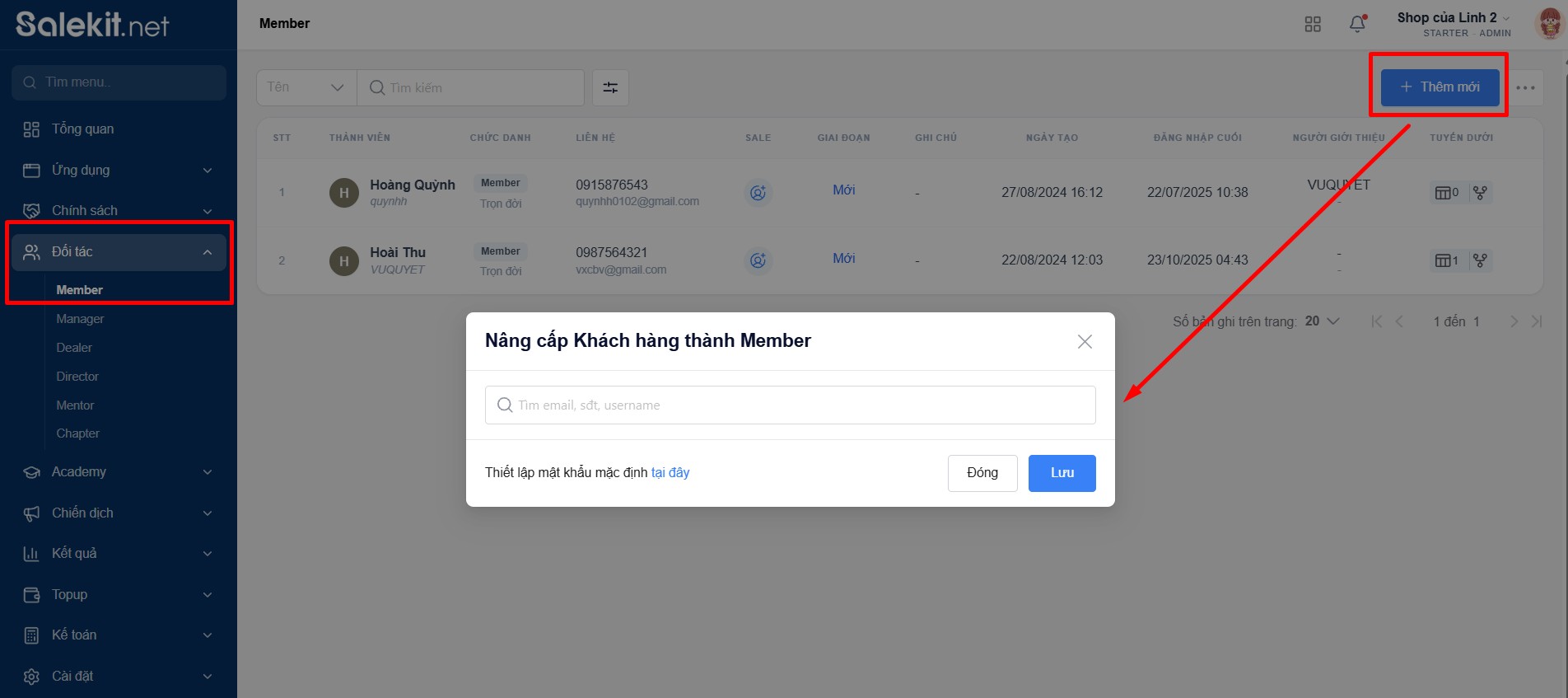The width and height of the screenshot is (1568, 698).
Task: Click the 'tại đây' password setup link
Action: point(670,472)
